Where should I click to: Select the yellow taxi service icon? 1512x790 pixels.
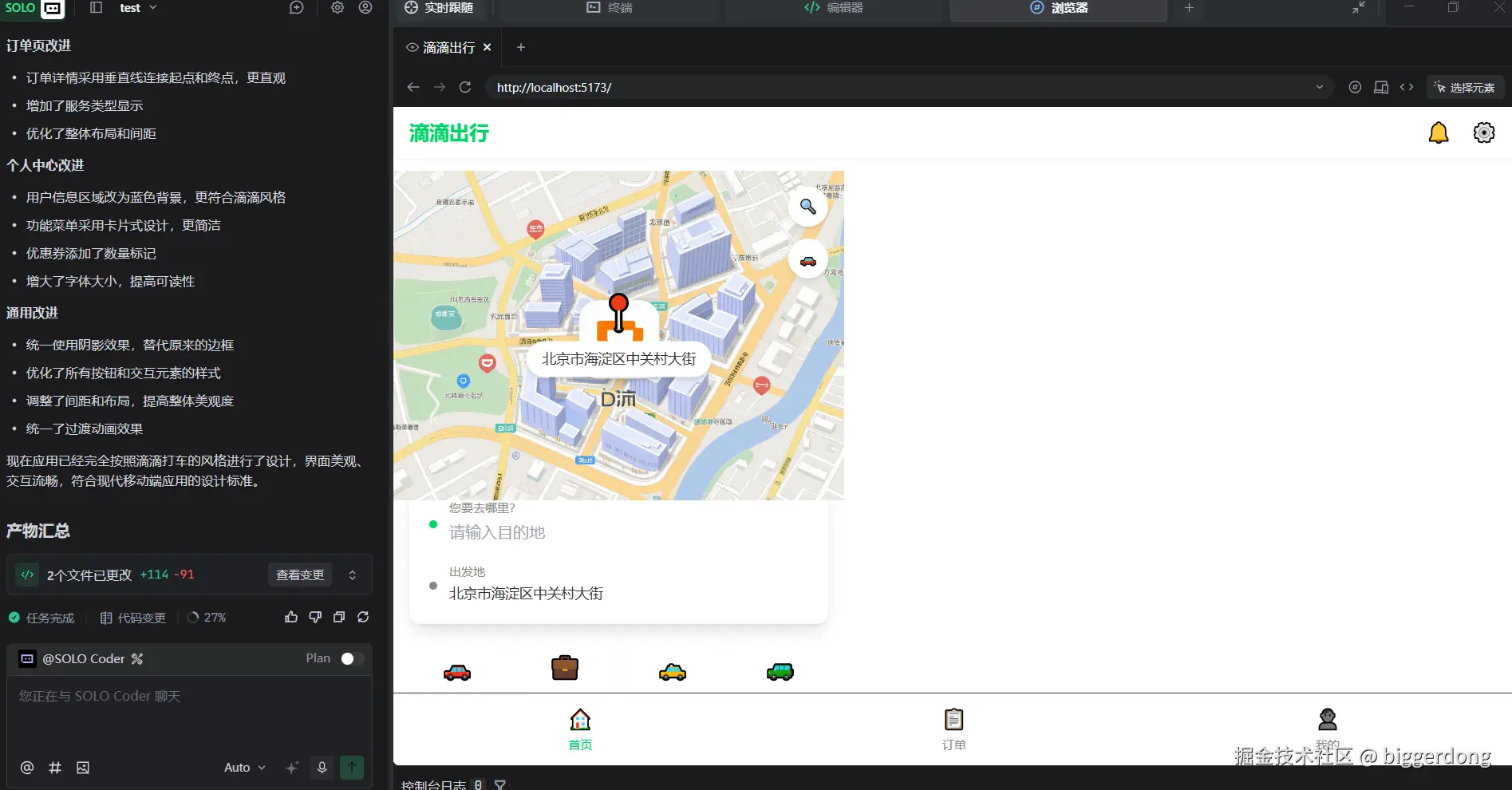point(673,672)
